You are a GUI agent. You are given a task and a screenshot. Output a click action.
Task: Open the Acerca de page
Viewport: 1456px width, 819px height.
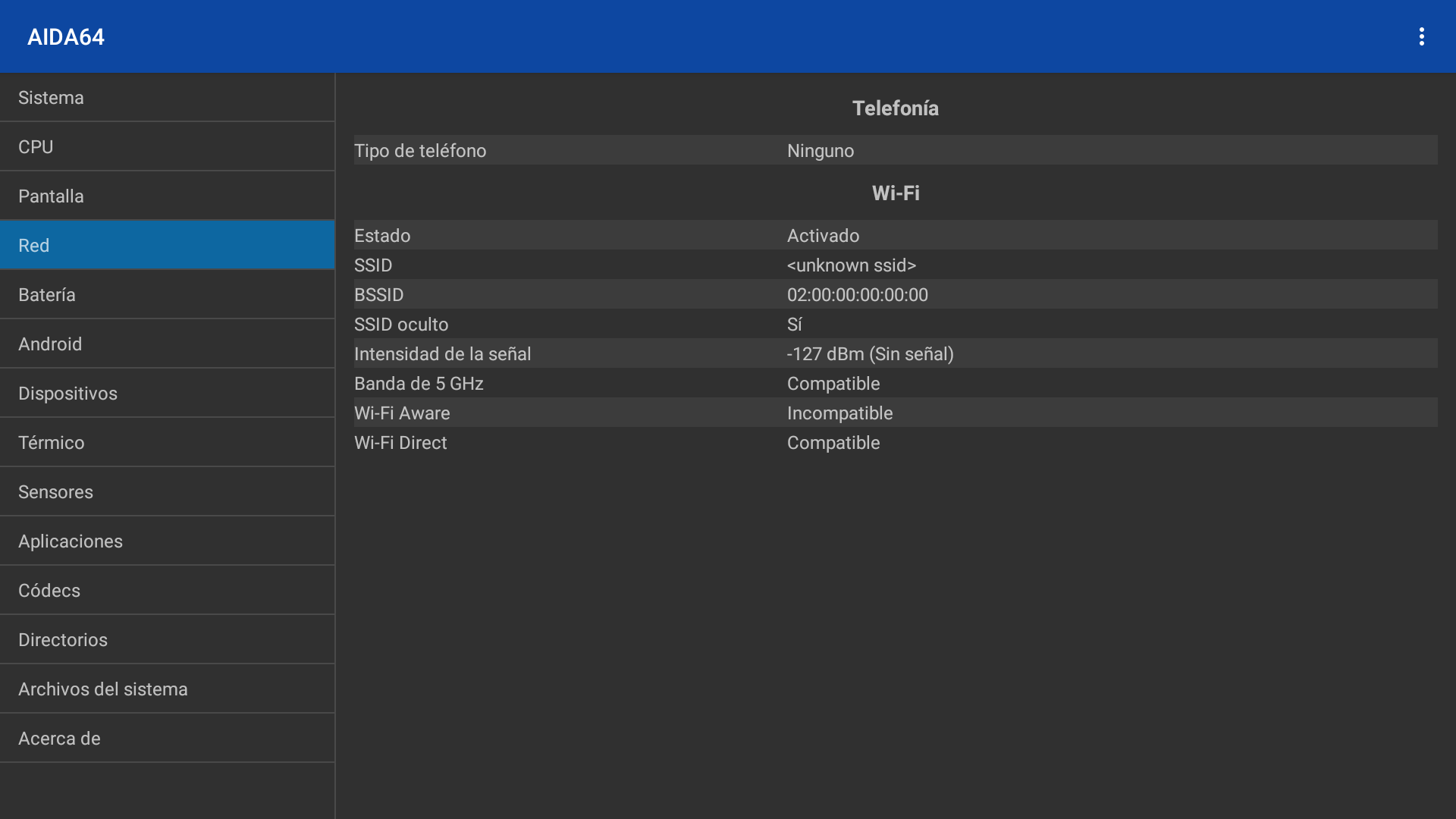[167, 739]
